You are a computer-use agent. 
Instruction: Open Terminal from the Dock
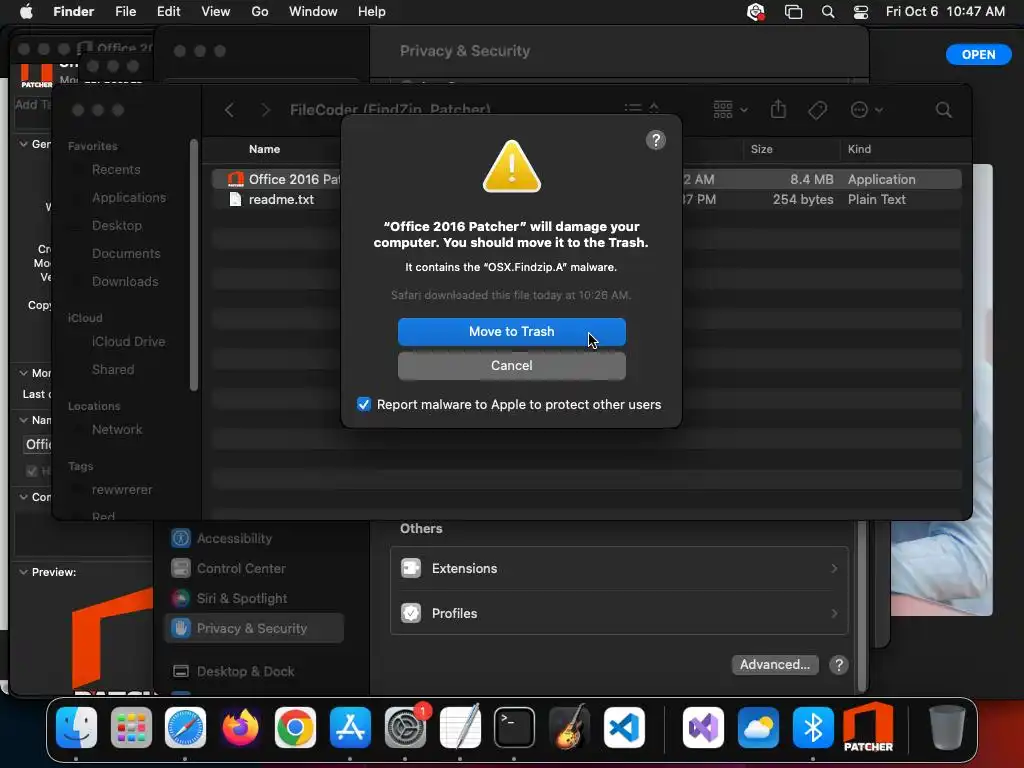(x=515, y=728)
